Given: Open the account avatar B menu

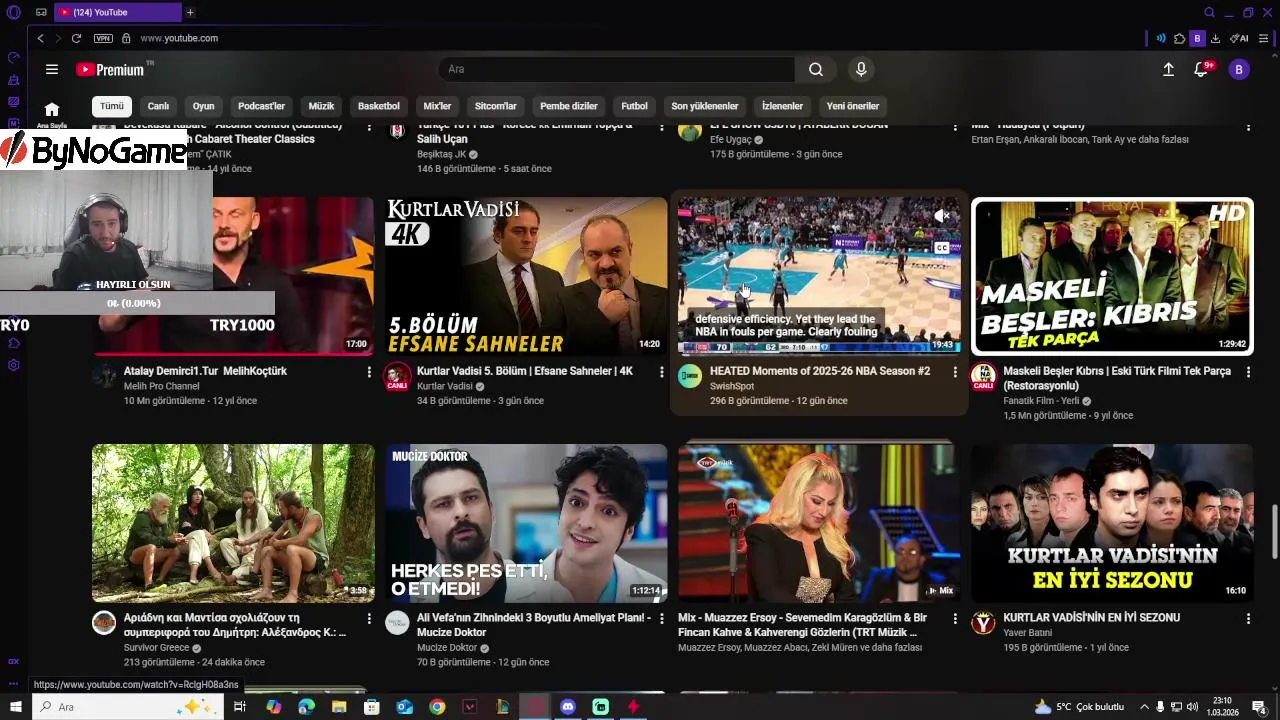Looking at the screenshot, I should [1239, 69].
